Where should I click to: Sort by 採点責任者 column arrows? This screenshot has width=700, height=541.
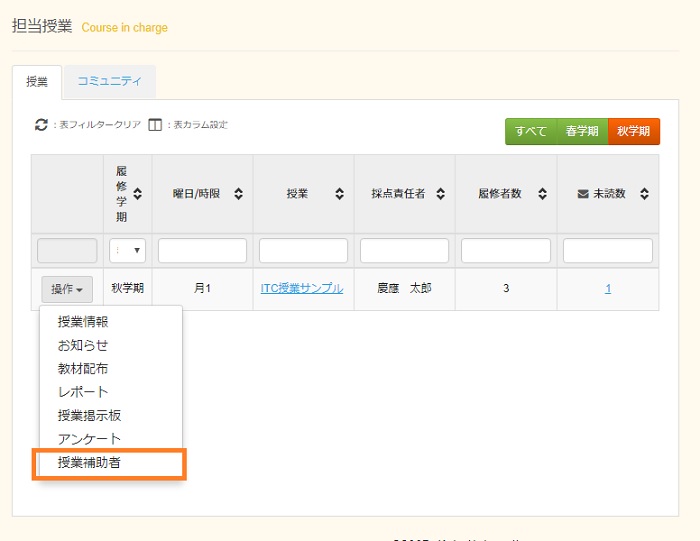click(440, 194)
